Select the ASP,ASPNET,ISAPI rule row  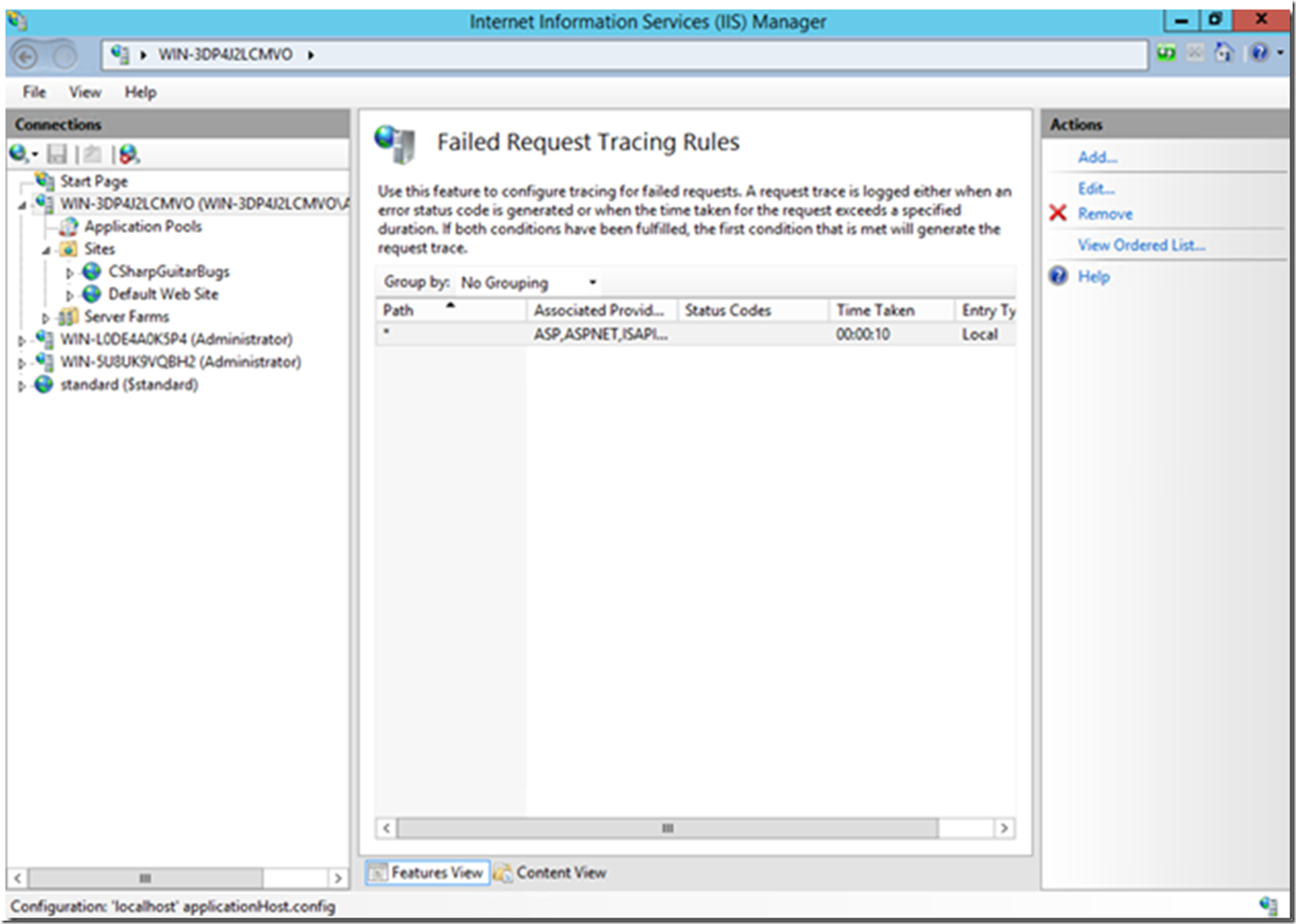(x=695, y=334)
